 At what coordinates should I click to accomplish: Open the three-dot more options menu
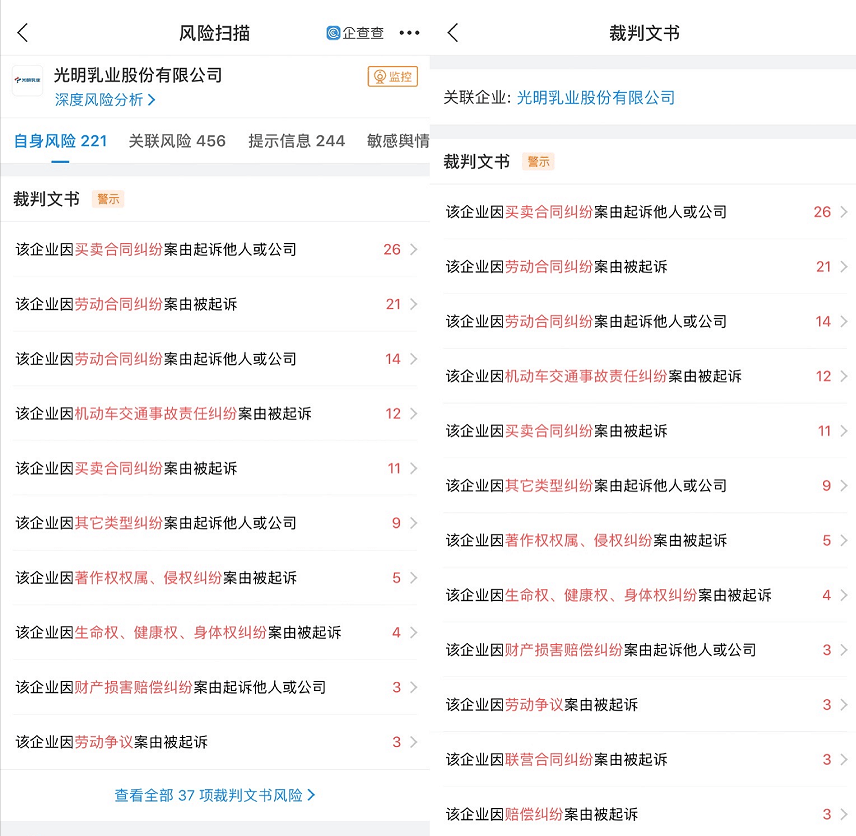409,33
